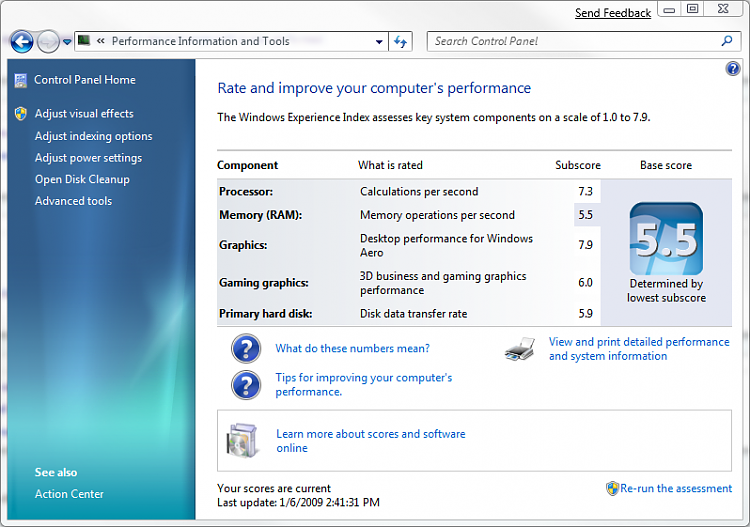Image resolution: width=750 pixels, height=527 pixels.
Task: Click Determined by lowest subscore caption
Action: pos(666,291)
